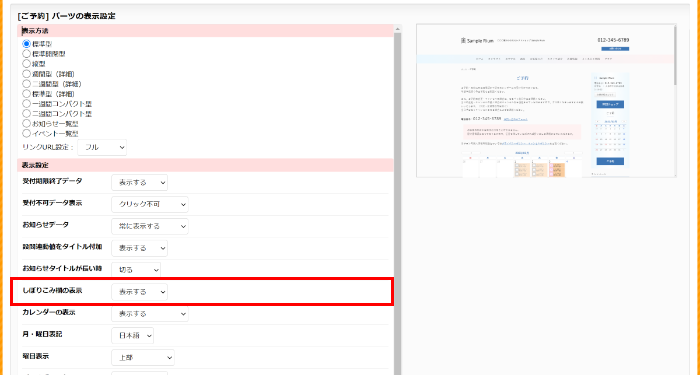Open the お知らせタイトルが長い時 dropdown
The height and width of the screenshot is (375, 700).
136,270
